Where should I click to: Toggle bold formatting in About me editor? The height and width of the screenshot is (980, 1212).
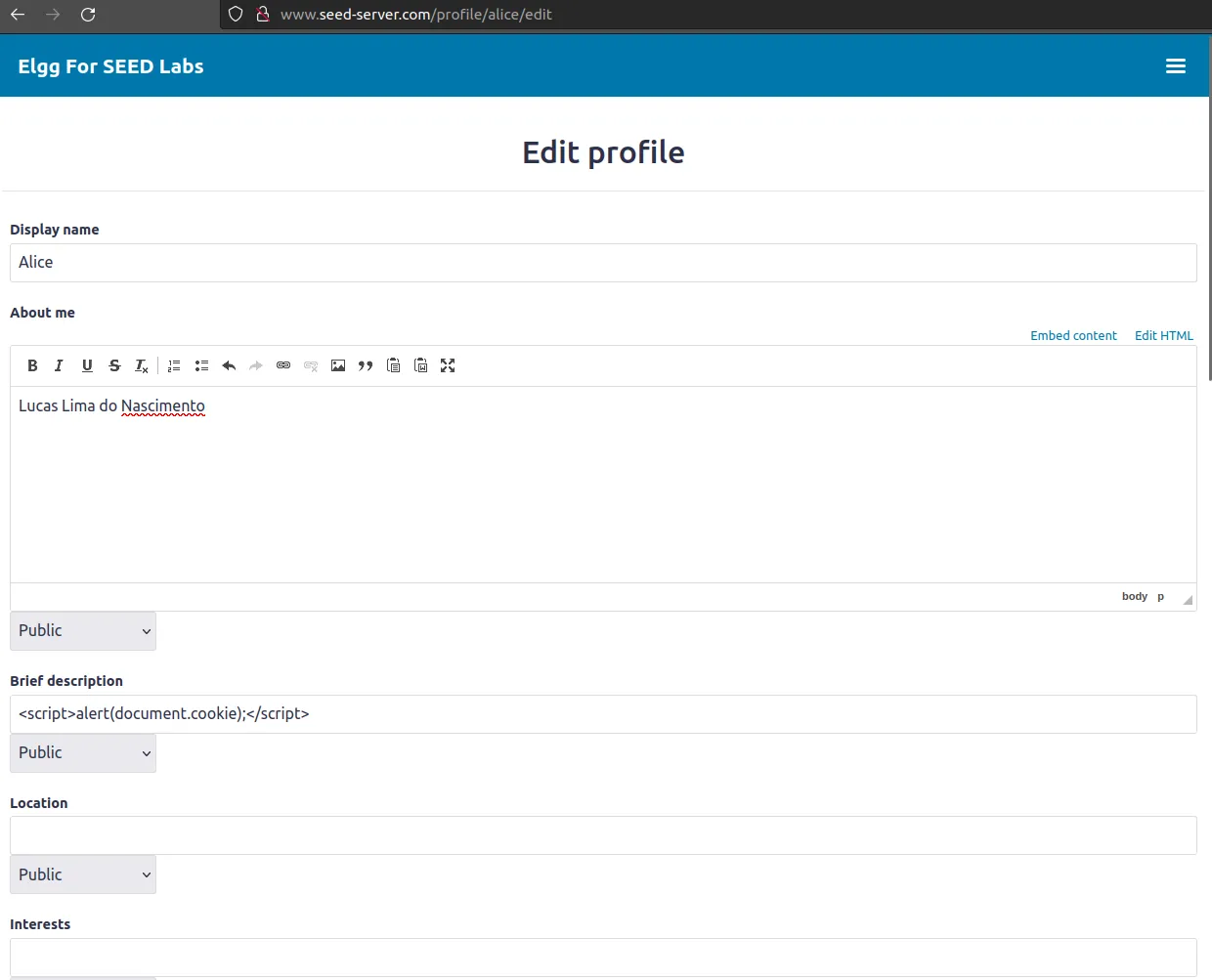coord(32,365)
